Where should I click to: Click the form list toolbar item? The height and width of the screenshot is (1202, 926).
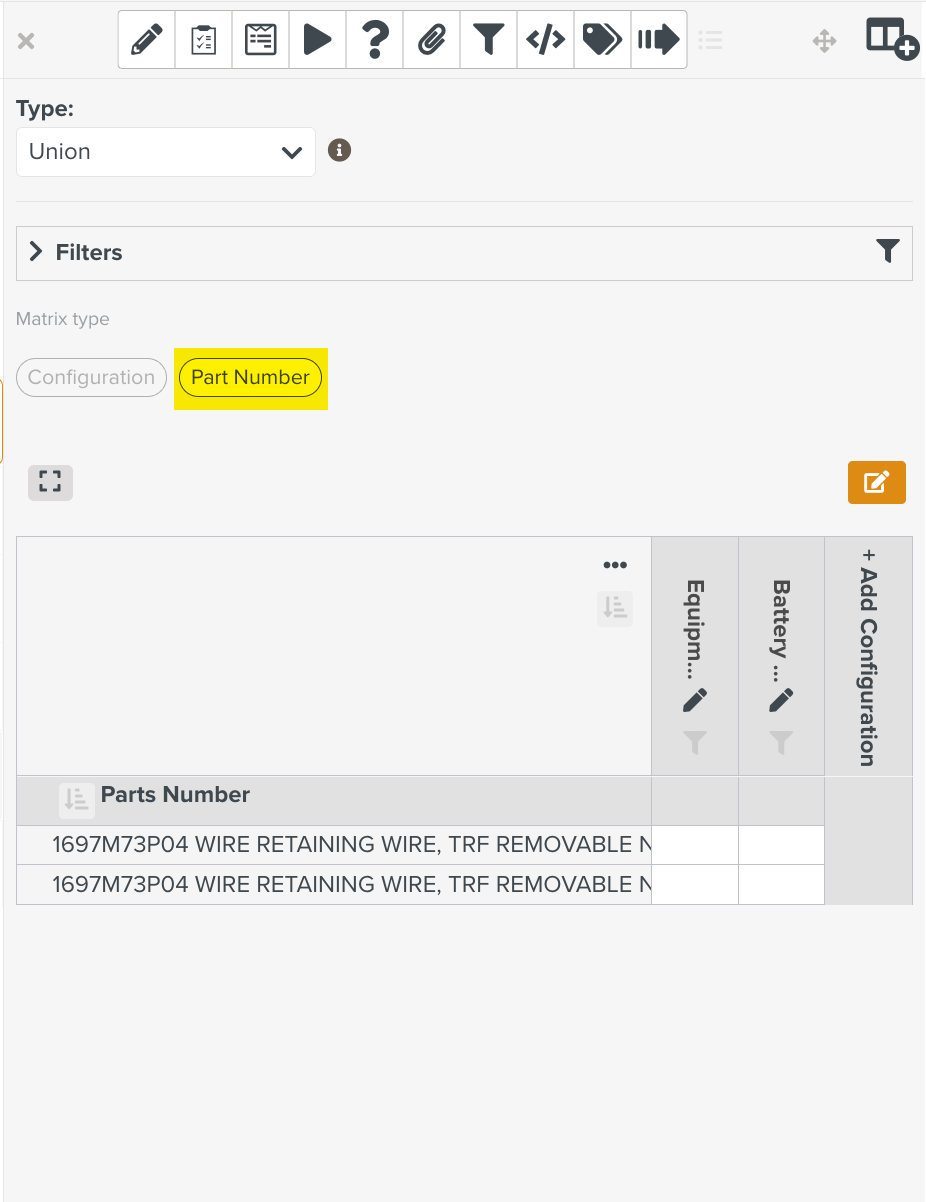click(260, 40)
